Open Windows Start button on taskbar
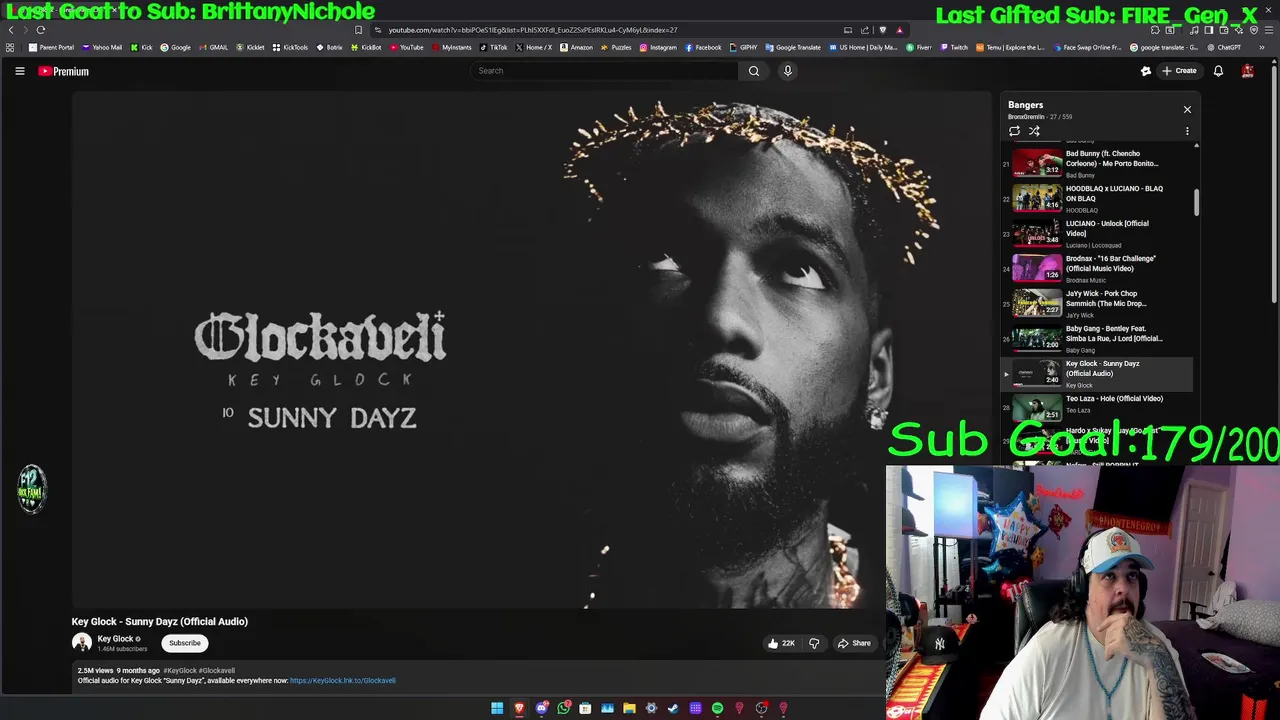Image resolution: width=1280 pixels, height=720 pixels. tap(497, 708)
